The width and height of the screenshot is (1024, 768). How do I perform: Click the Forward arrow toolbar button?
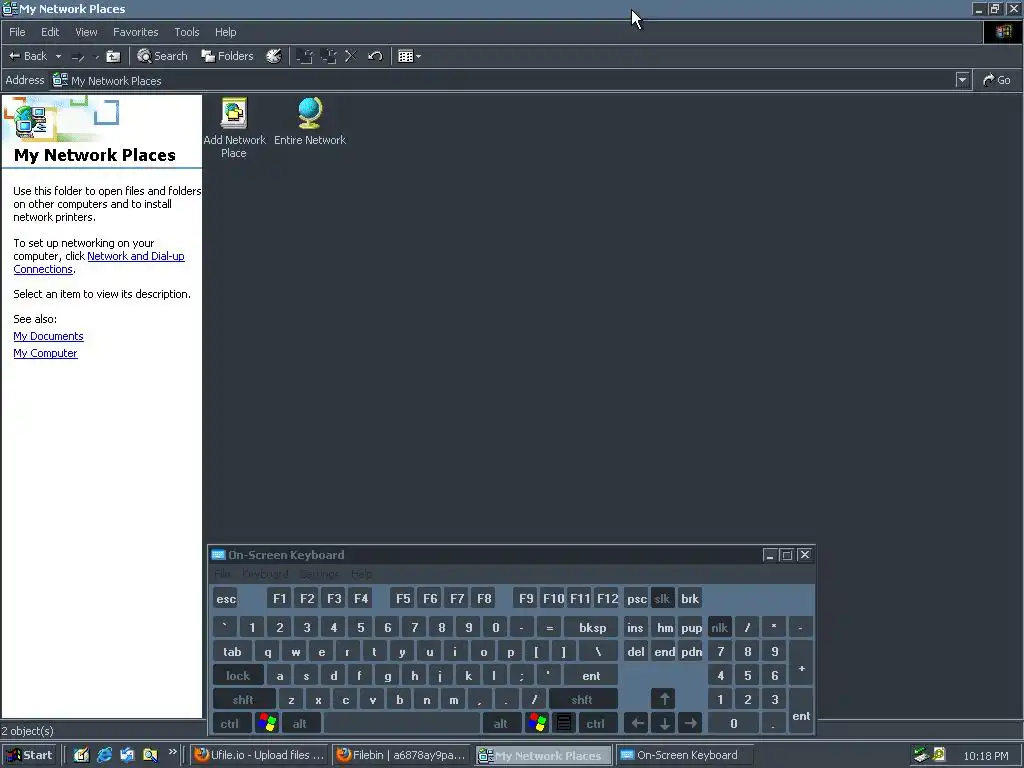pos(78,57)
